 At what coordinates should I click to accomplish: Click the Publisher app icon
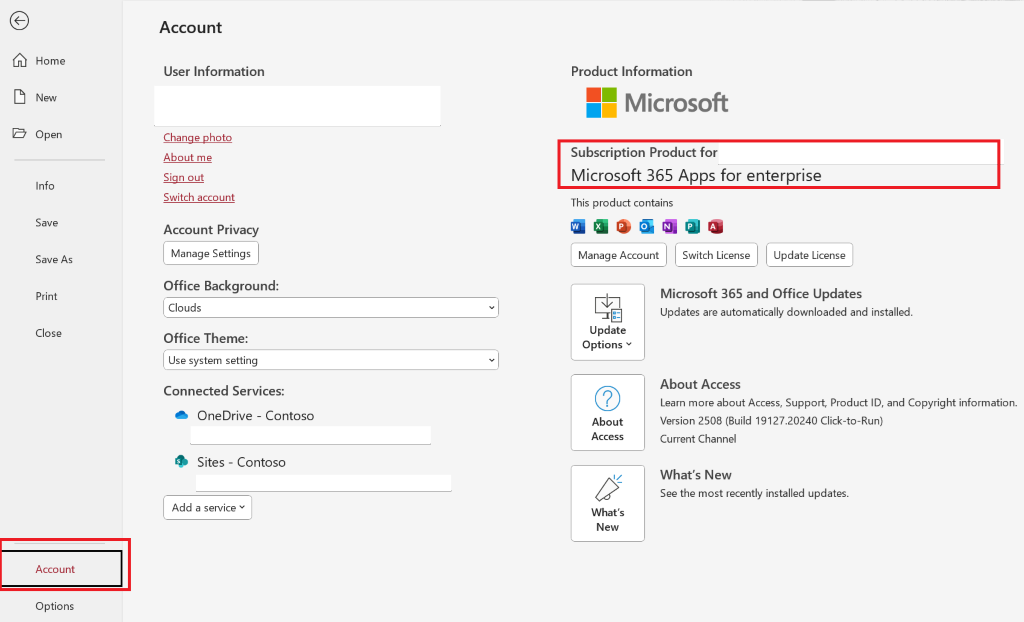click(x=692, y=227)
